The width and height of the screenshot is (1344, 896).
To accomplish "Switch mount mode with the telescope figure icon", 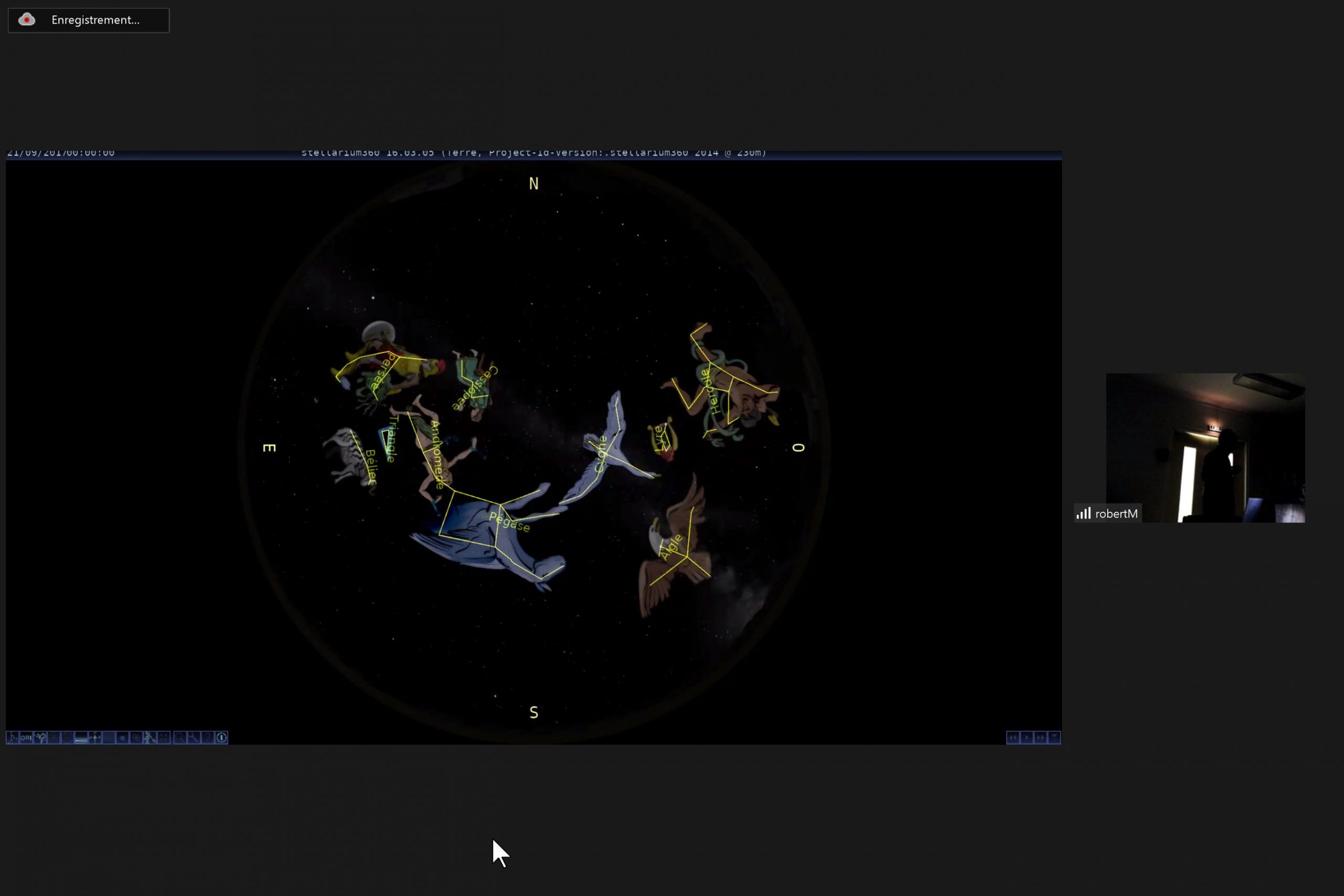I will (x=150, y=737).
